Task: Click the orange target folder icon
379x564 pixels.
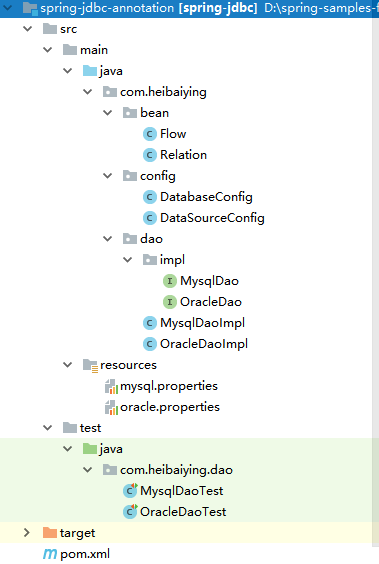Action: [x=50, y=533]
